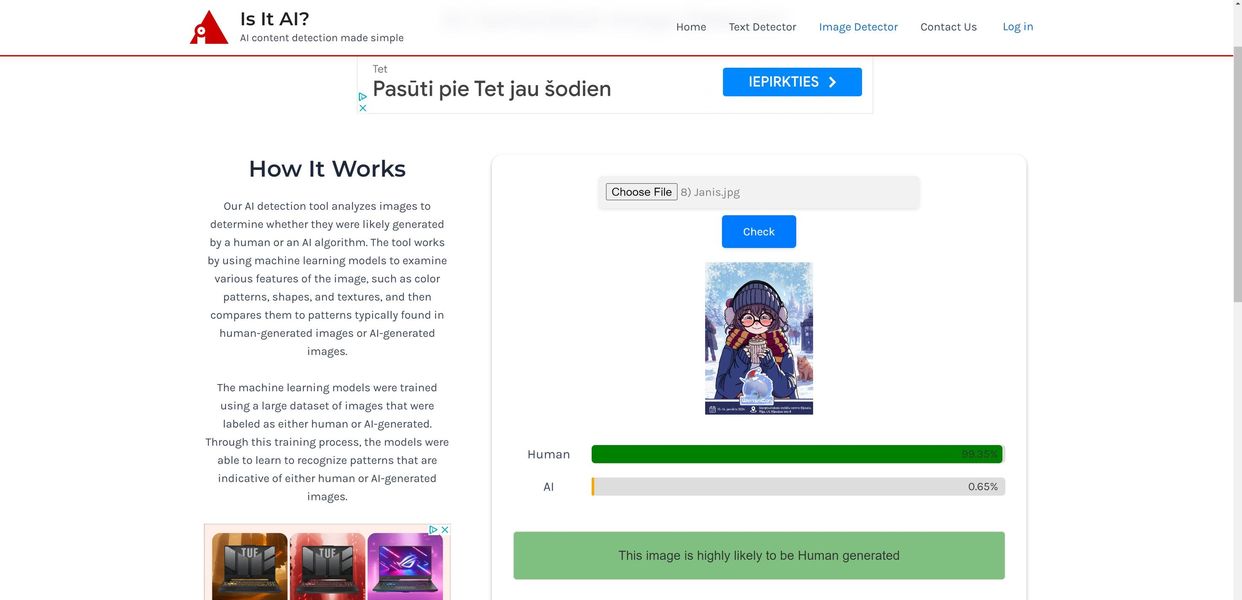Screen dimensions: 1242x600
Task: Close the laptop ad with X icon
Action: click(445, 530)
